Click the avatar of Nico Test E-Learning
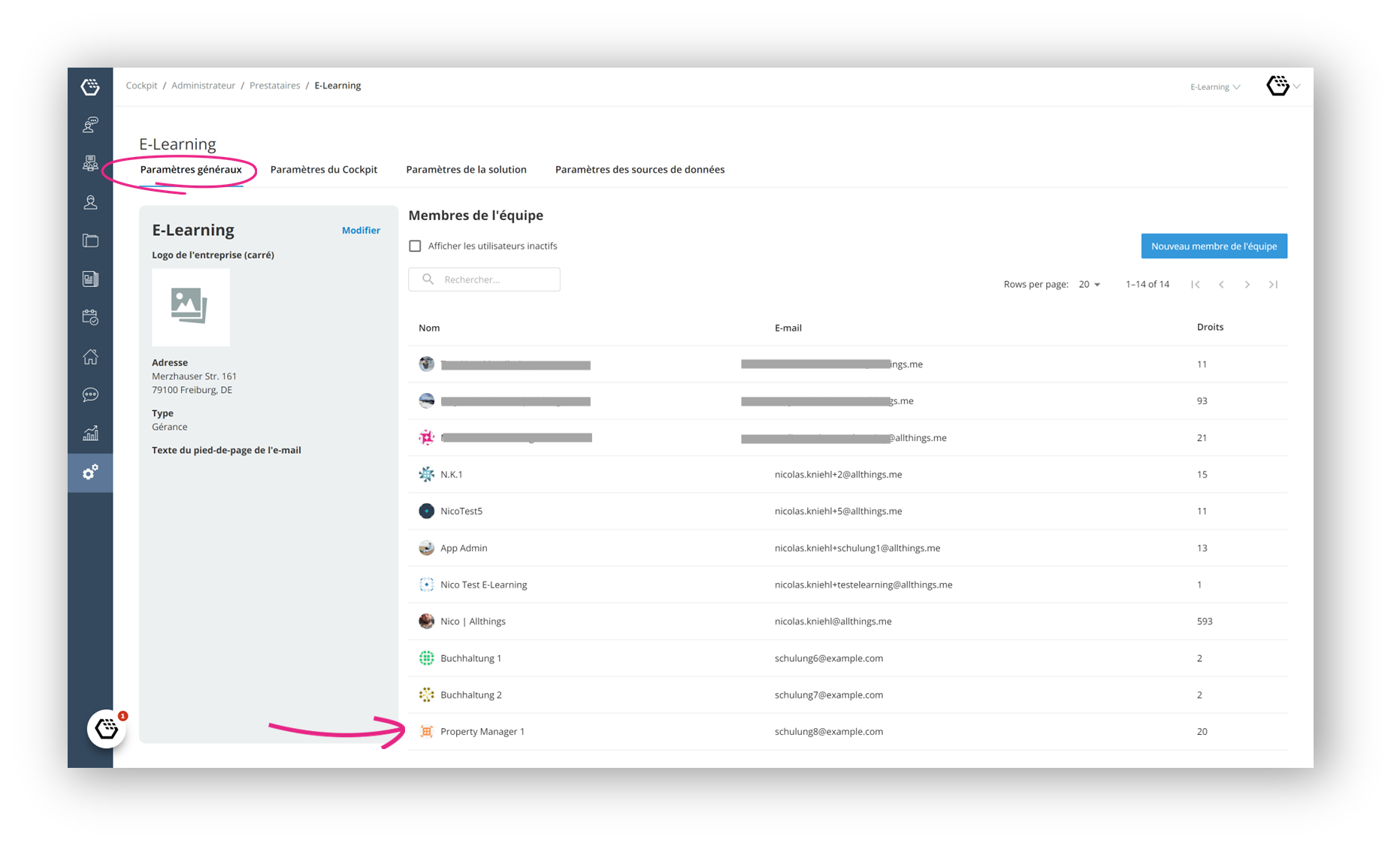1400x849 pixels. (426, 585)
